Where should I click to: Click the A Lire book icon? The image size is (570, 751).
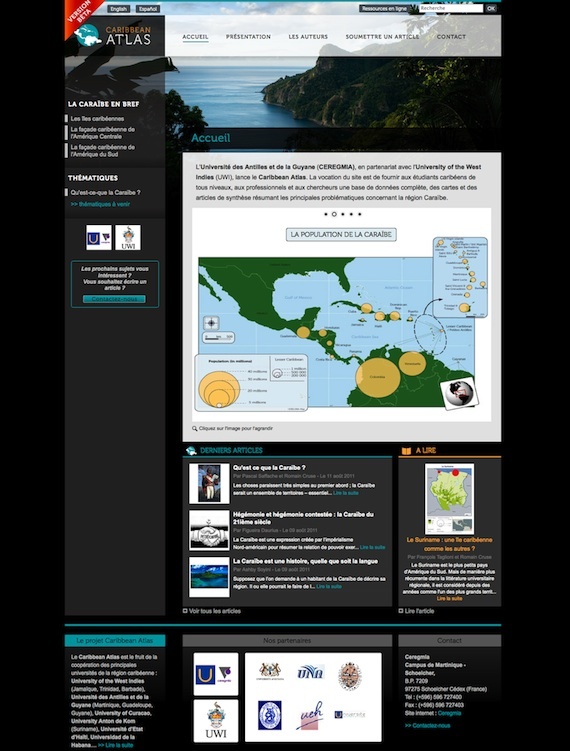coord(406,451)
